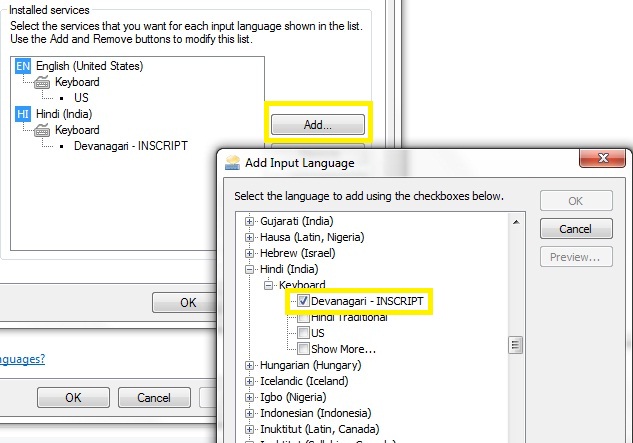Image resolution: width=633 pixels, height=443 pixels.
Task: Click Cancel in the background bottom window
Action: point(154,397)
